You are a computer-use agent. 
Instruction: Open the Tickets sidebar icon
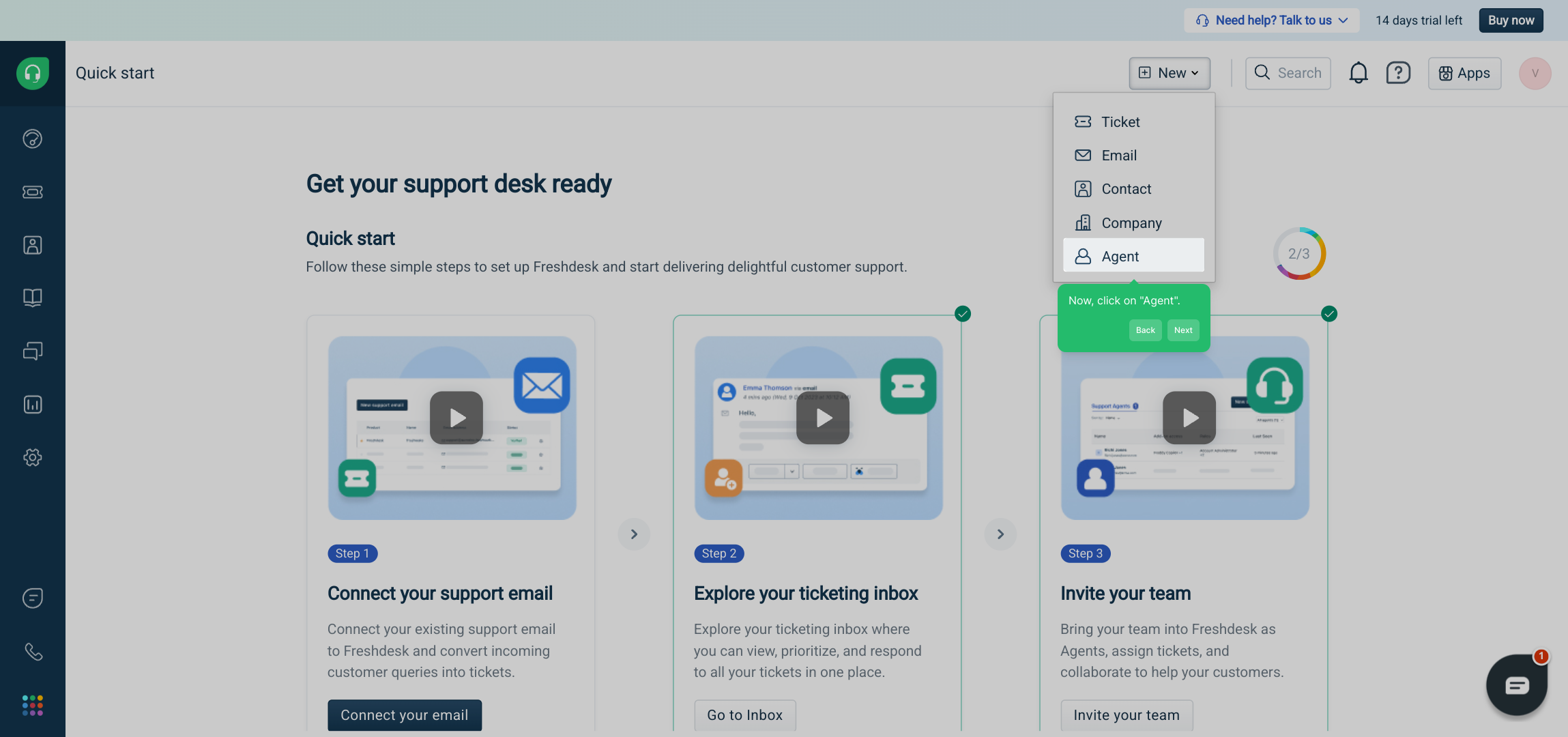[x=33, y=192]
